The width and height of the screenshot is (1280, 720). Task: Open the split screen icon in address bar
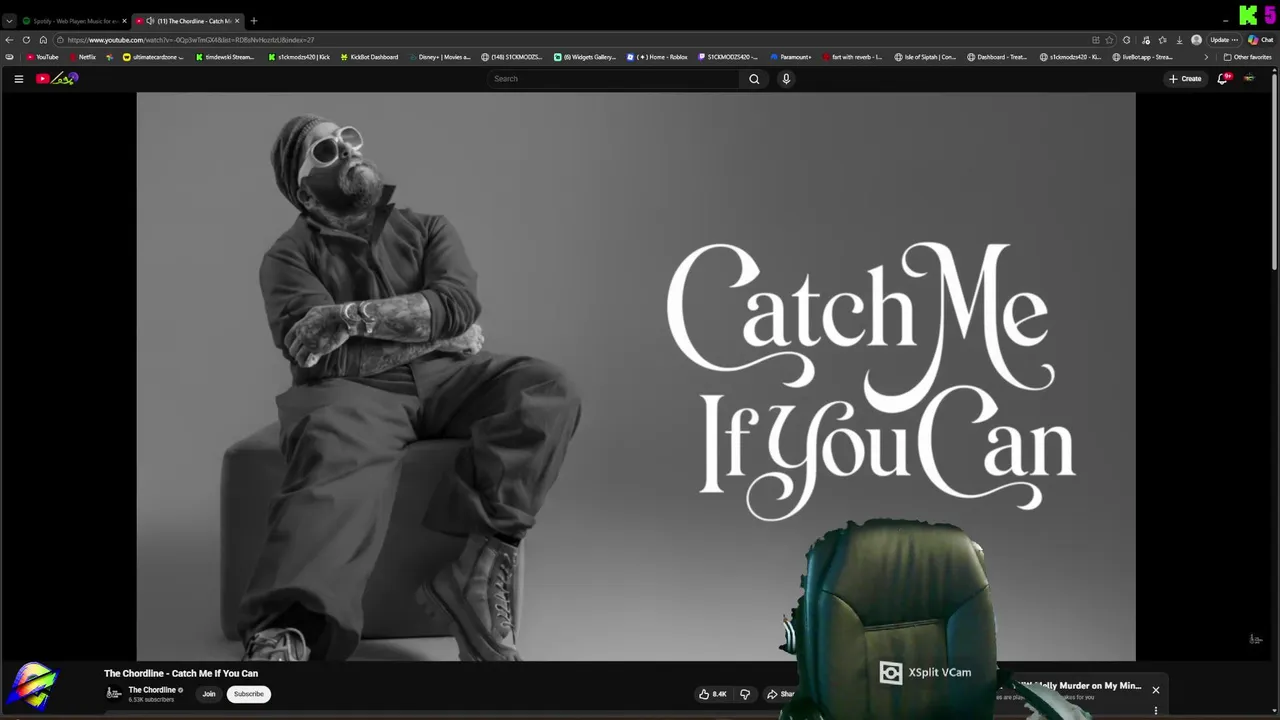1095,40
